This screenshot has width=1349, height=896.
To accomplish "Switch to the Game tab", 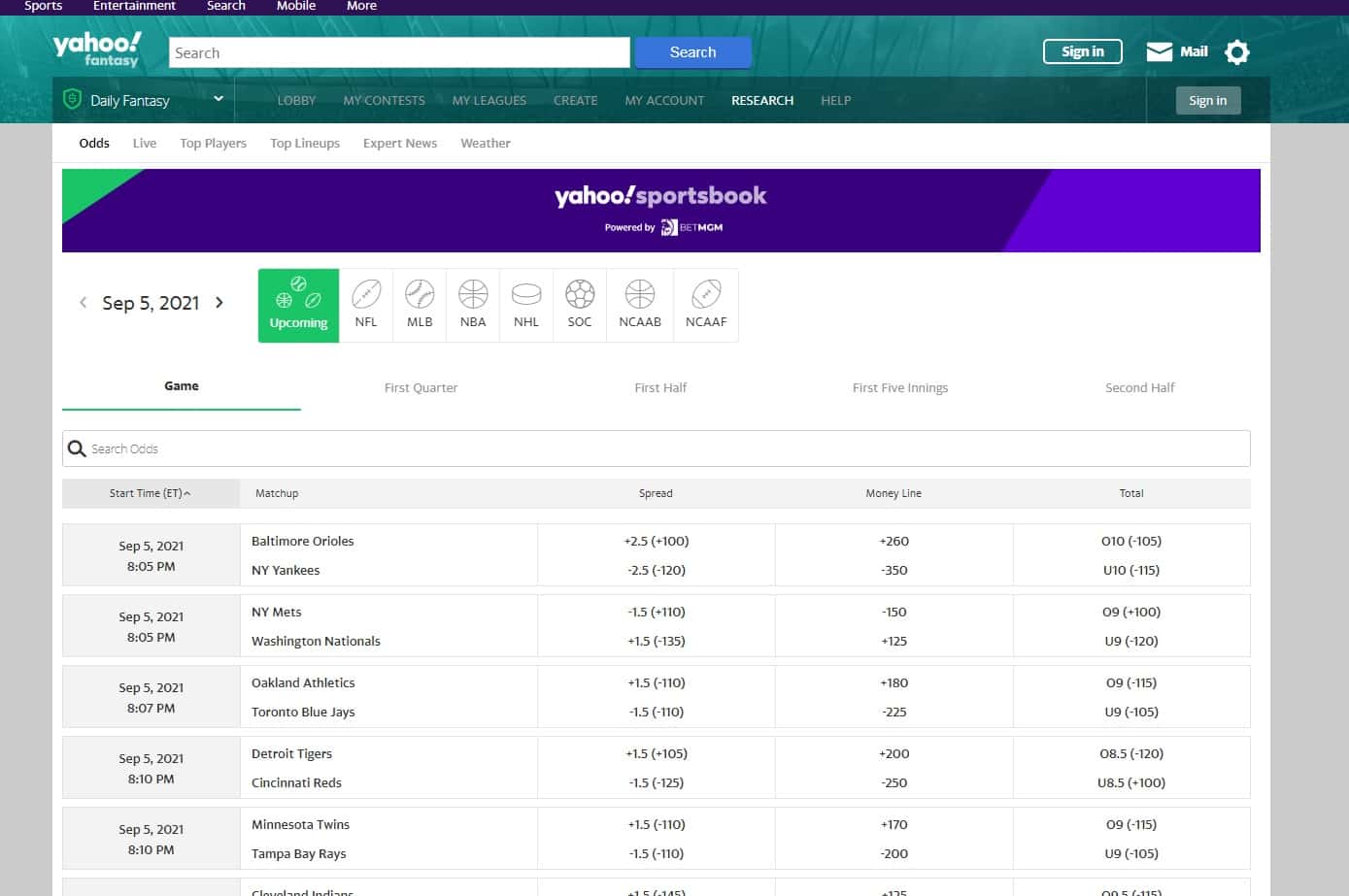I will 182,386.
